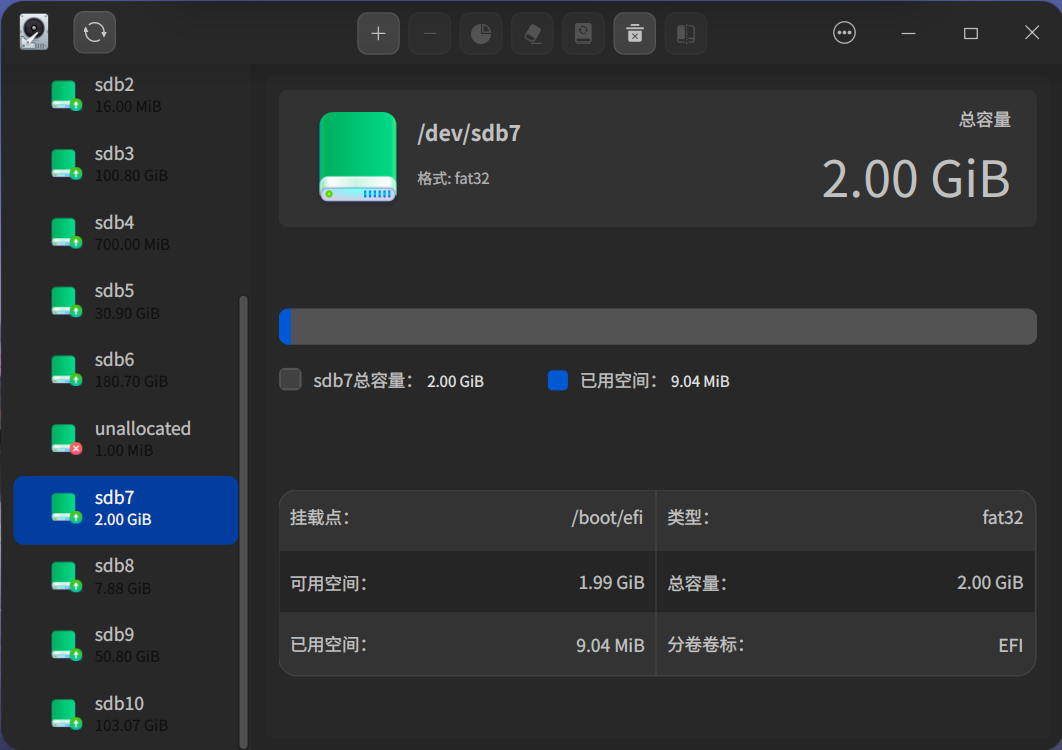Click the 分卷卷标 label
Viewport: 1062px width, 750px height.
coord(706,644)
